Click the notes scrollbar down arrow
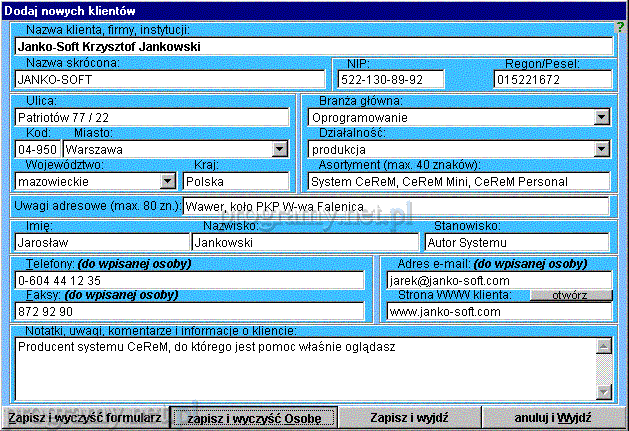 coord(603,392)
